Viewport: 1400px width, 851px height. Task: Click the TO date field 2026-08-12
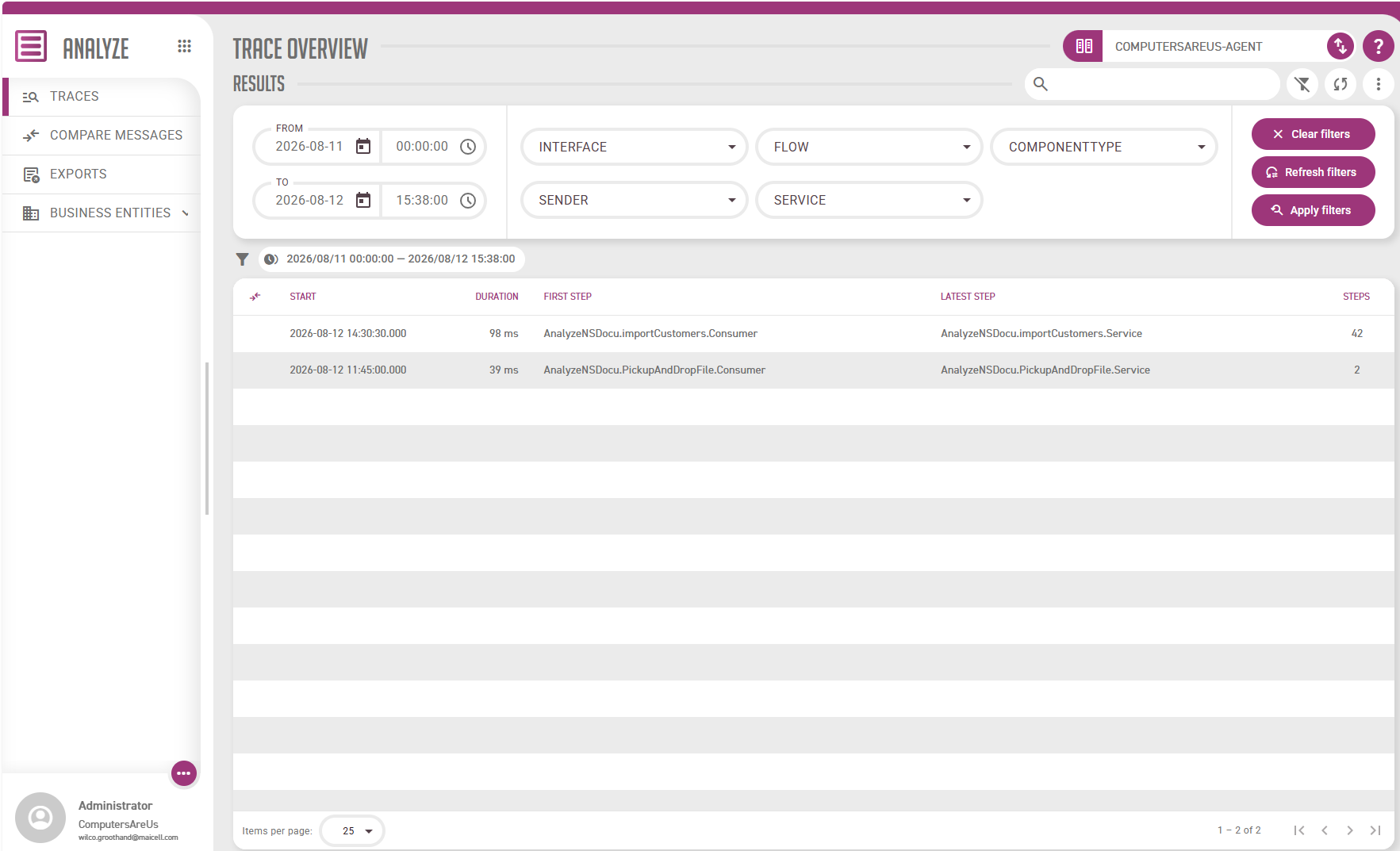tap(309, 201)
